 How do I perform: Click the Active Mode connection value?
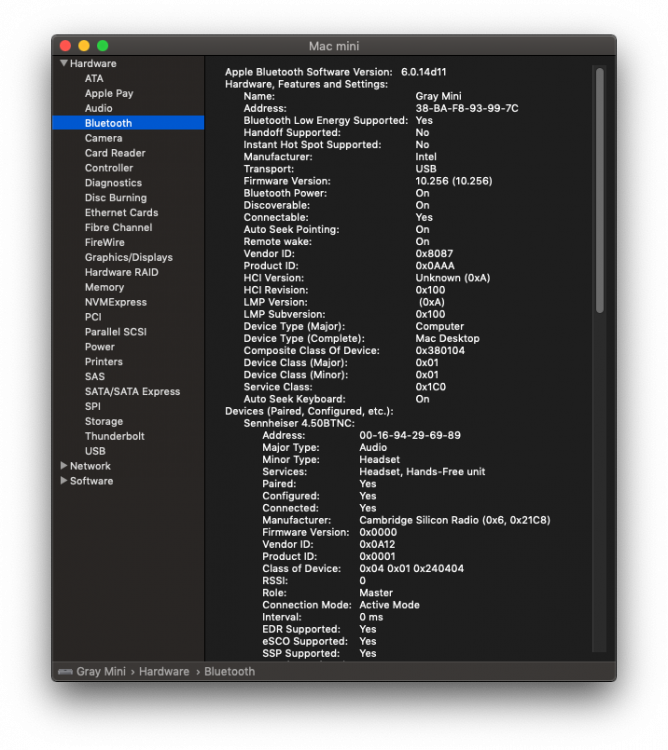coord(389,605)
